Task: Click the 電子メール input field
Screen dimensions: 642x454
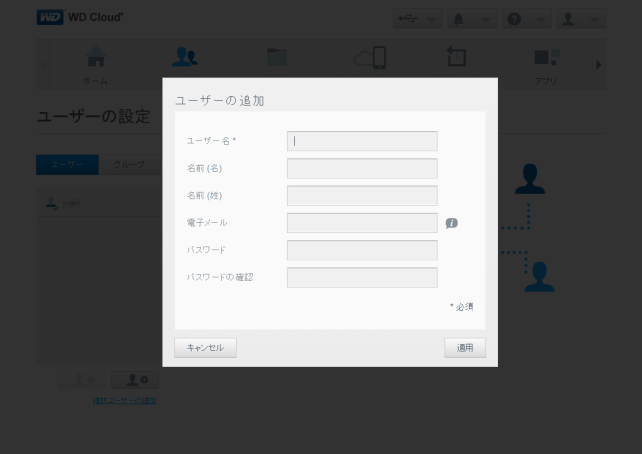Action: coord(362,223)
